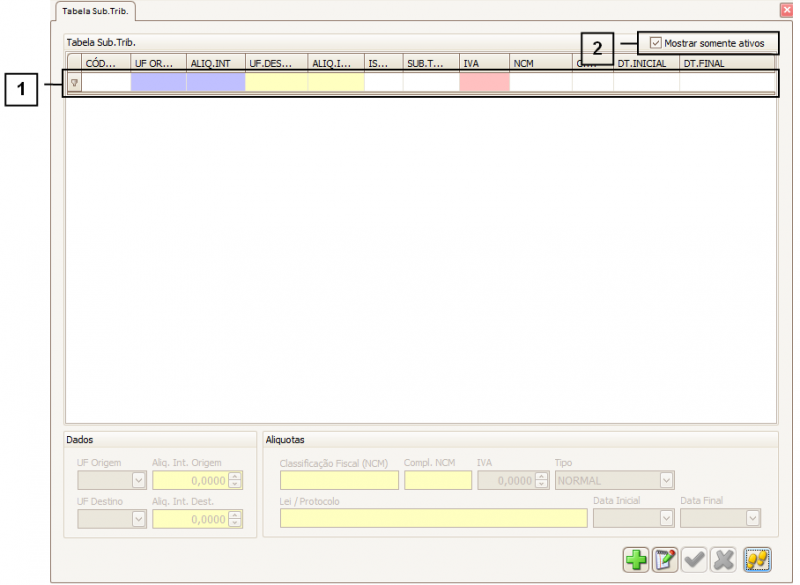Click the edit record notepad icon
Viewport: 800px width, 585px height.
(x=665, y=560)
